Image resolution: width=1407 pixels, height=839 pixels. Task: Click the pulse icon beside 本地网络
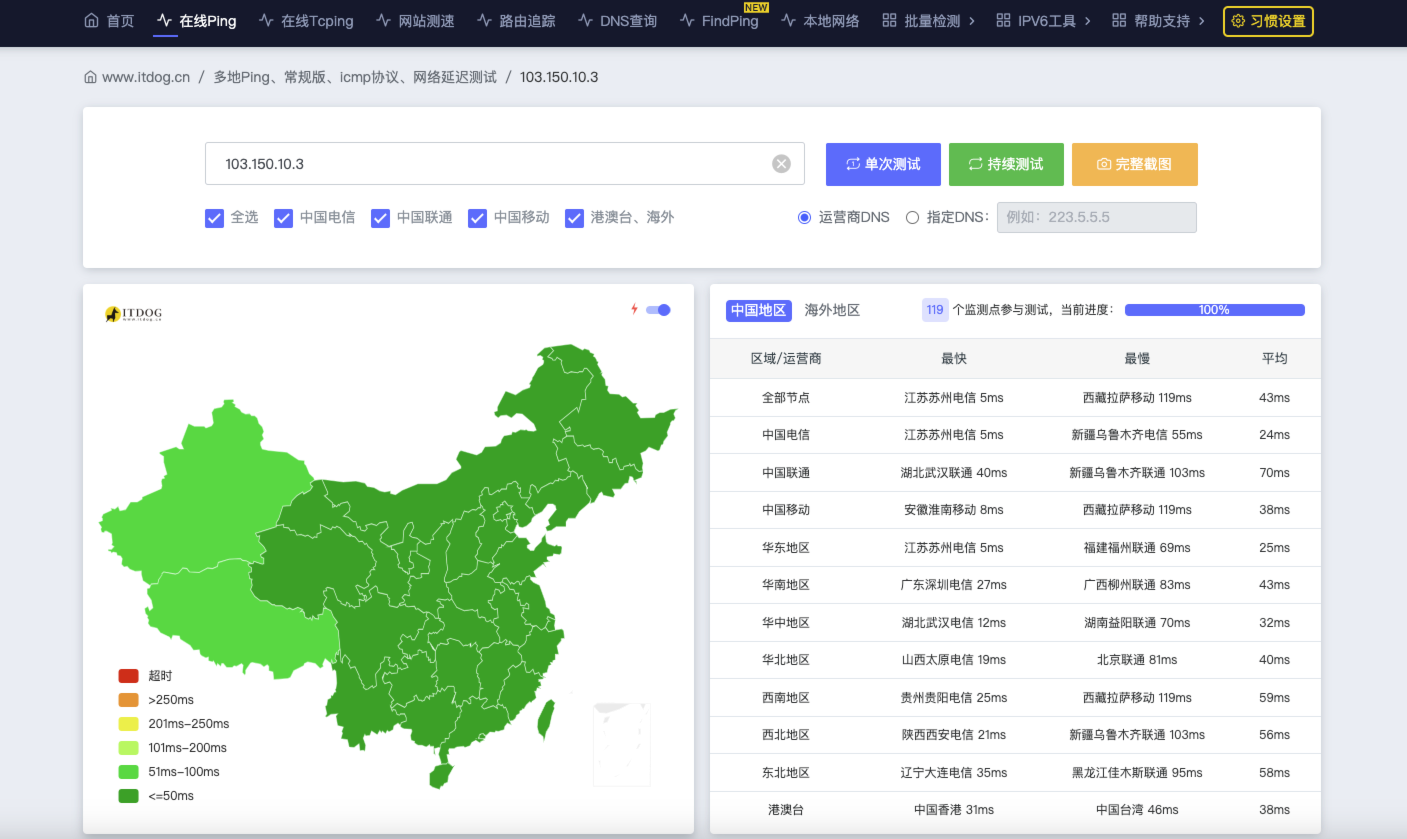[788, 20]
